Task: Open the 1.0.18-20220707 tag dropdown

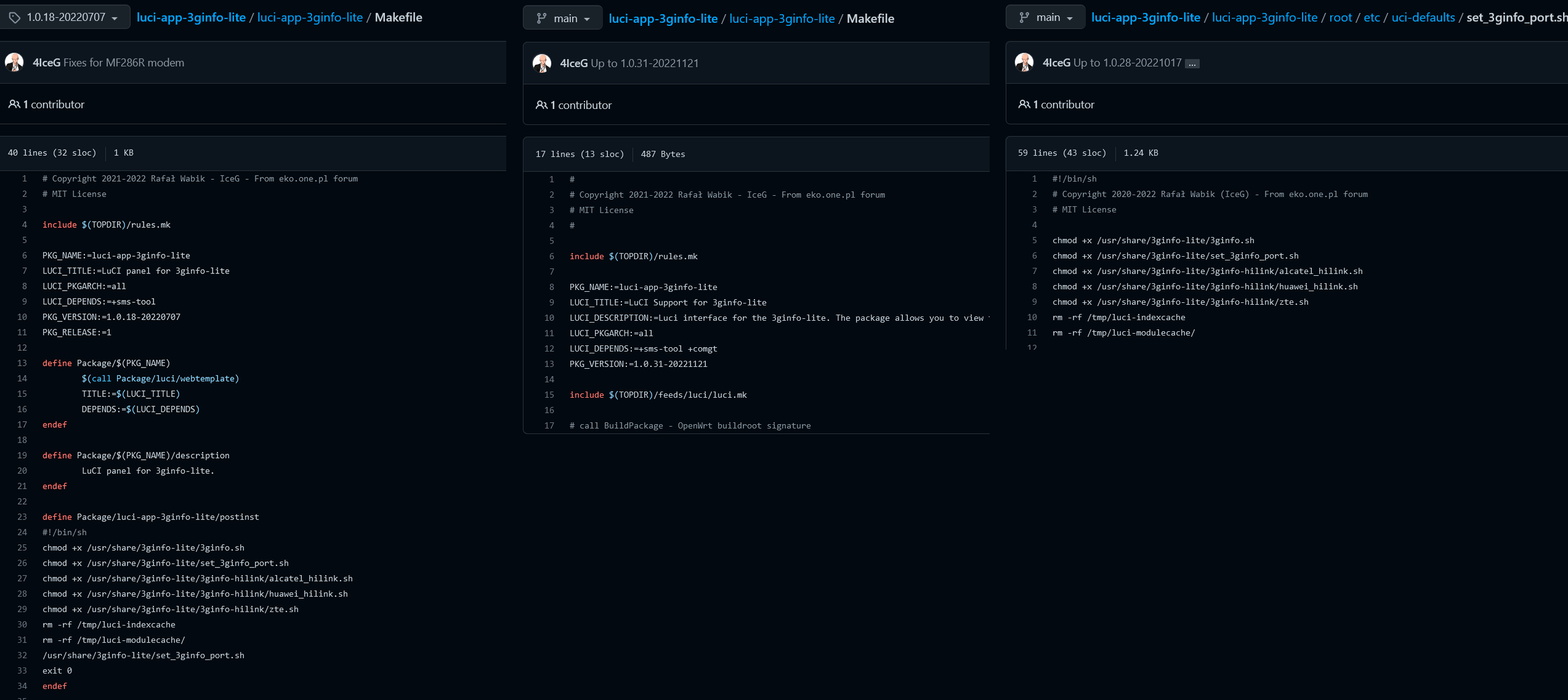Action: (x=65, y=18)
